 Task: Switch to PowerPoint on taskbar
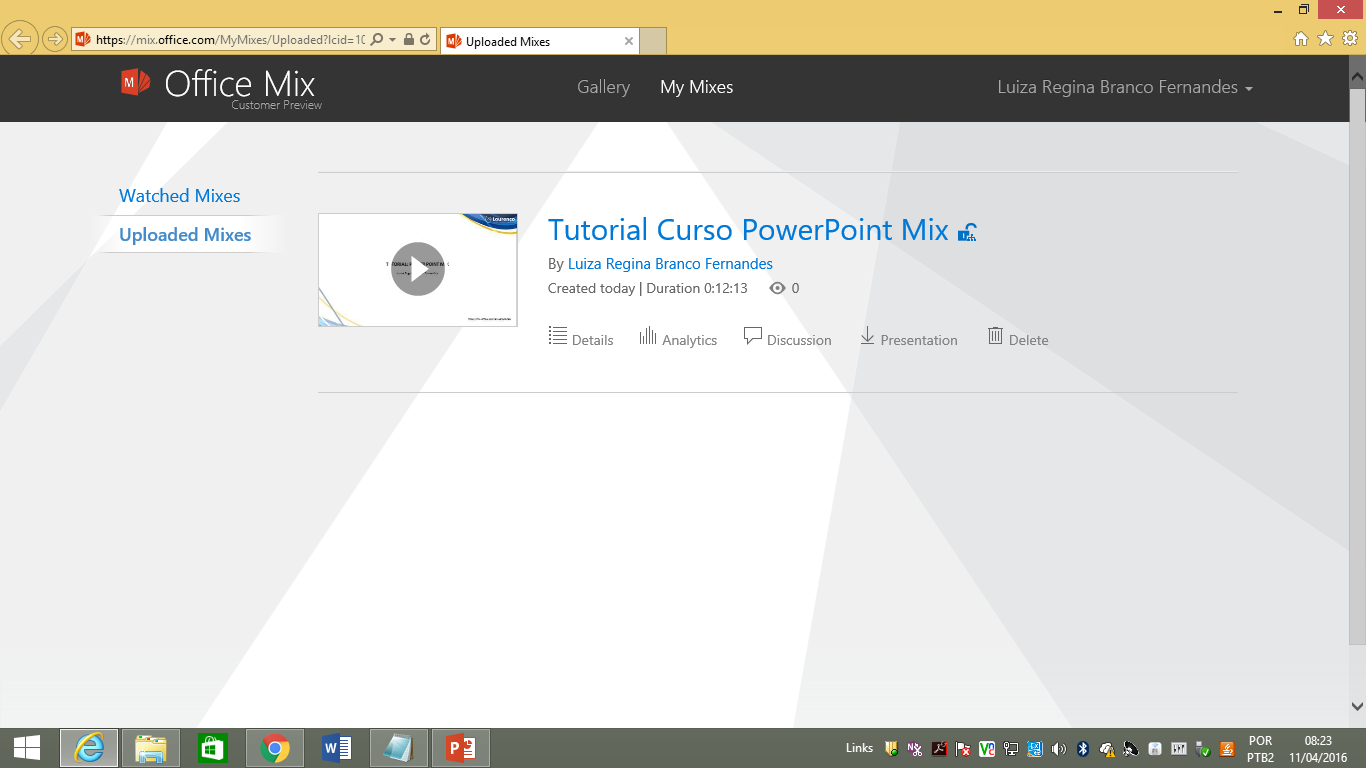click(461, 748)
